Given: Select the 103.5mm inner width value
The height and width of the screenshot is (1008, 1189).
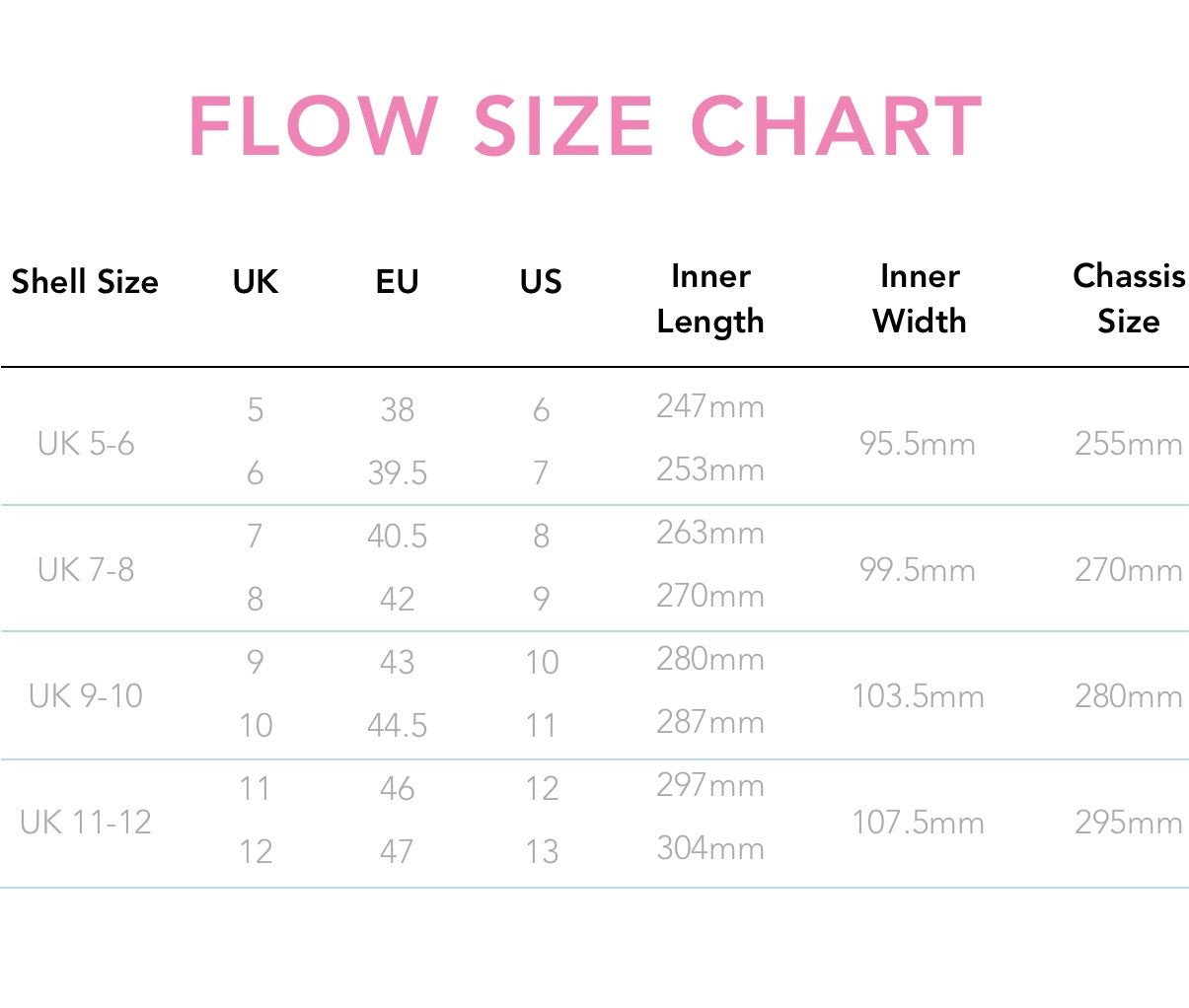Looking at the screenshot, I should 918,696.
